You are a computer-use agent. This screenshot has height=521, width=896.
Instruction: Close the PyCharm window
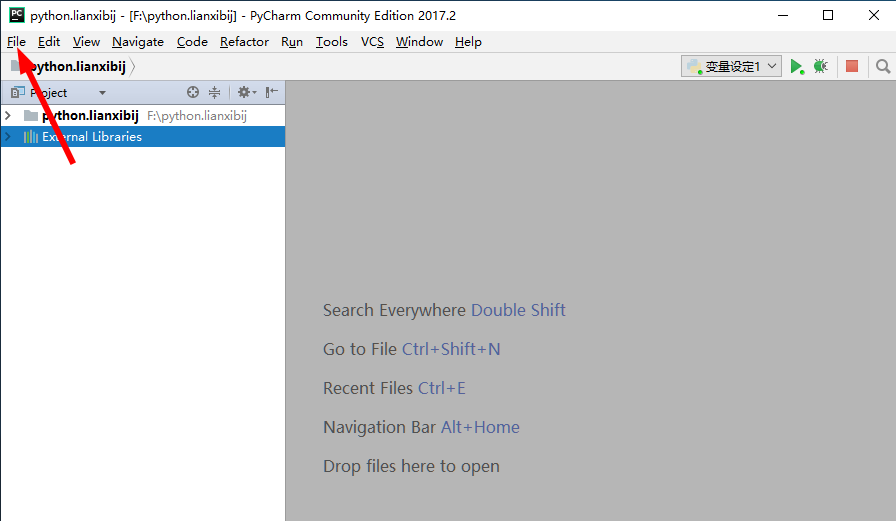[x=874, y=15]
